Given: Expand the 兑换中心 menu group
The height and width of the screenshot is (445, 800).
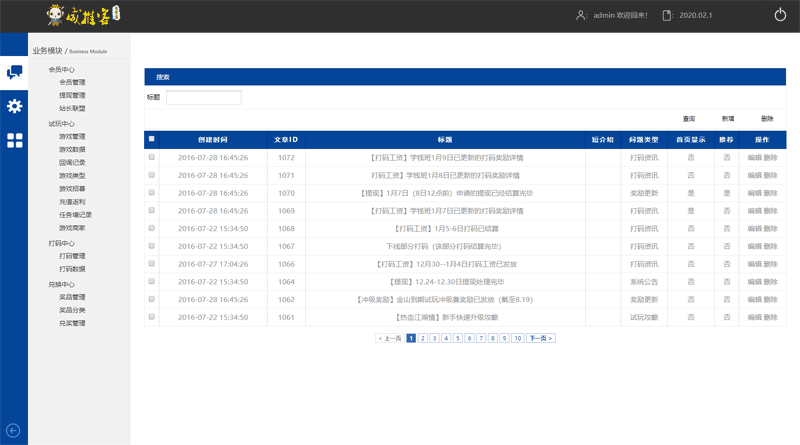Looking at the screenshot, I should tap(61, 284).
